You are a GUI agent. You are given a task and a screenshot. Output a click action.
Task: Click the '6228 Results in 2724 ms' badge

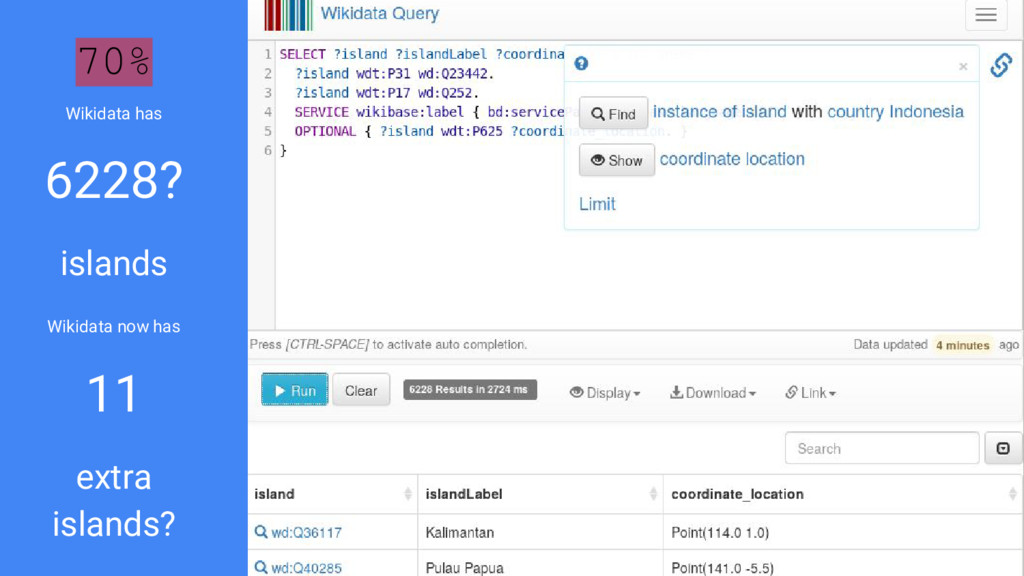[x=470, y=389]
